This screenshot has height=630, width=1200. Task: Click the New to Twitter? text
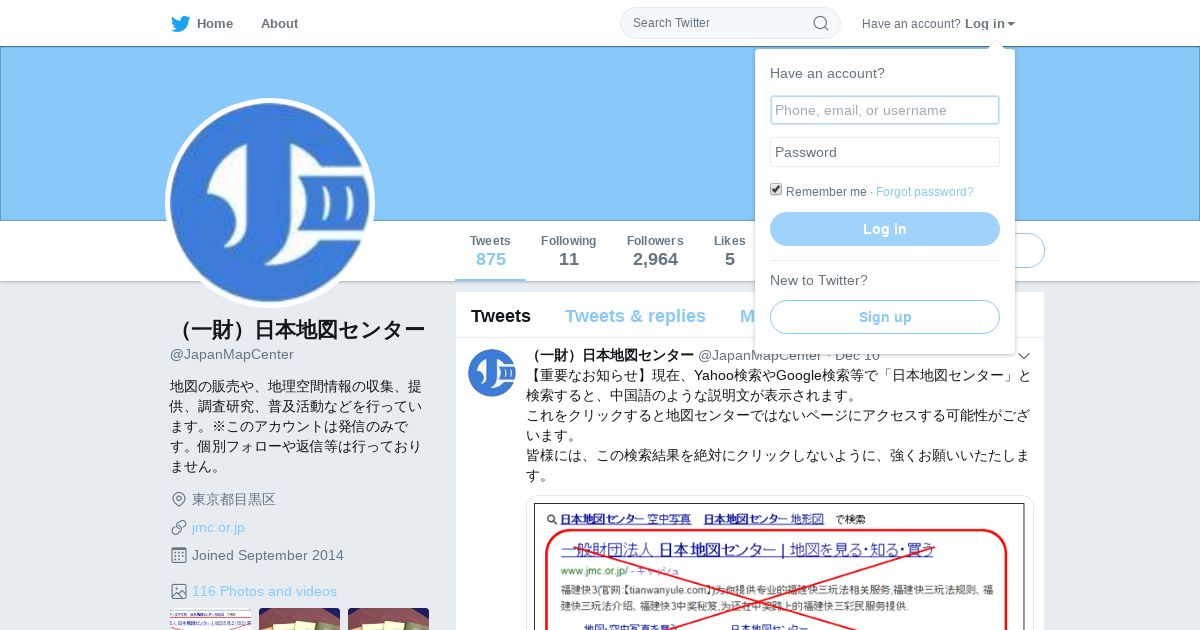pyautogui.click(x=819, y=280)
